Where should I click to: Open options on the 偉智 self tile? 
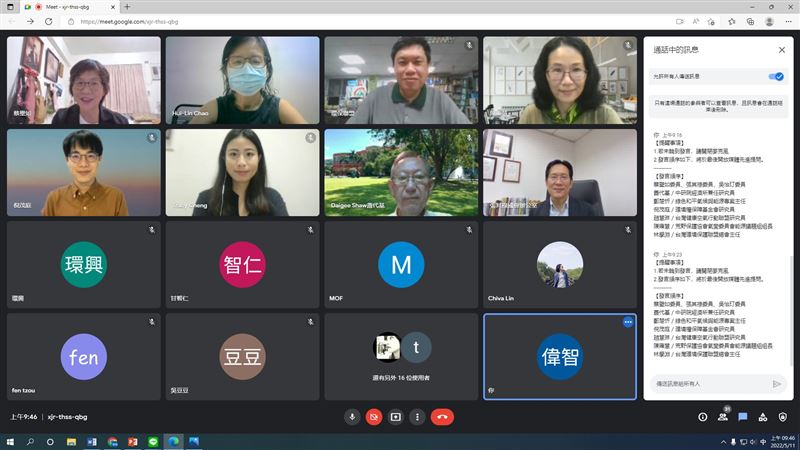(628, 322)
